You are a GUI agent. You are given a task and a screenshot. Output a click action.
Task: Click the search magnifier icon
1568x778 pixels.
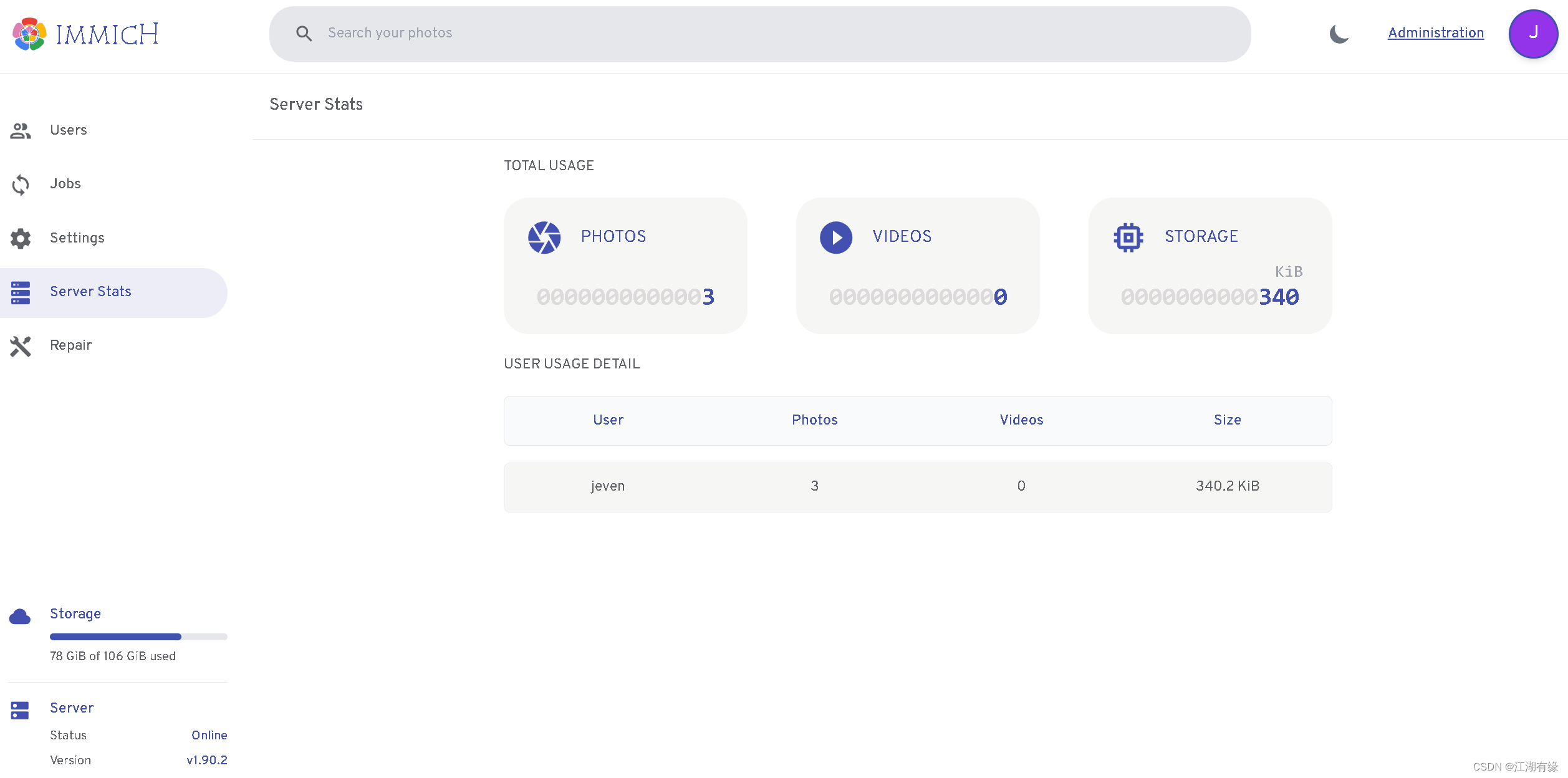click(x=304, y=34)
